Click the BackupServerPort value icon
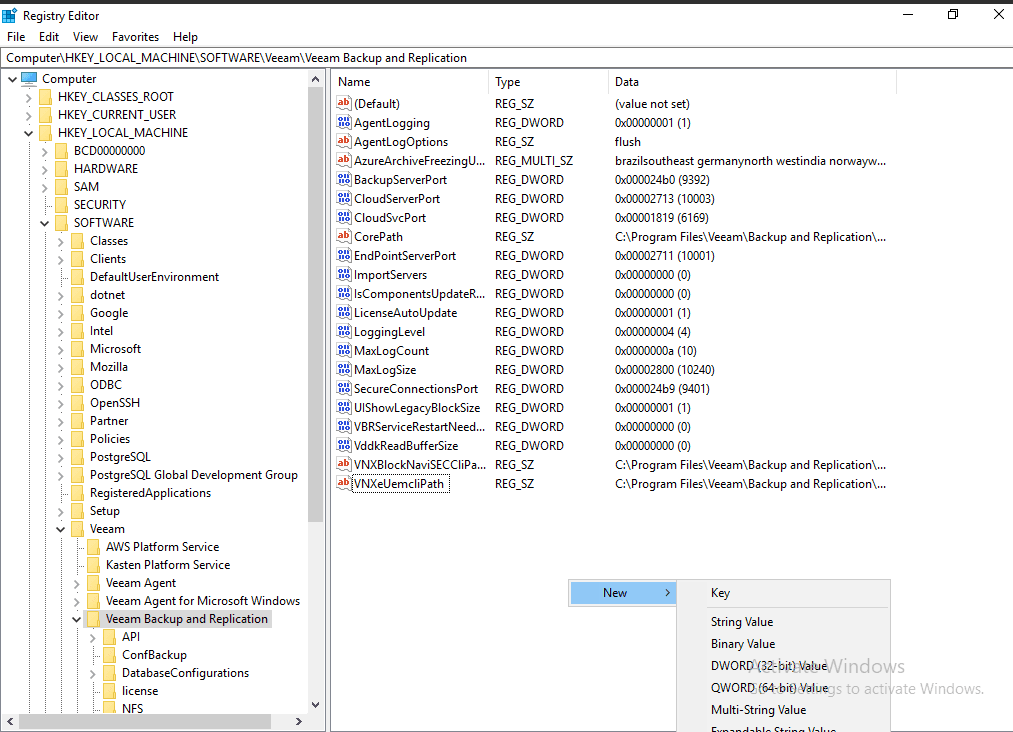Image resolution: width=1013 pixels, height=732 pixels. tap(344, 180)
